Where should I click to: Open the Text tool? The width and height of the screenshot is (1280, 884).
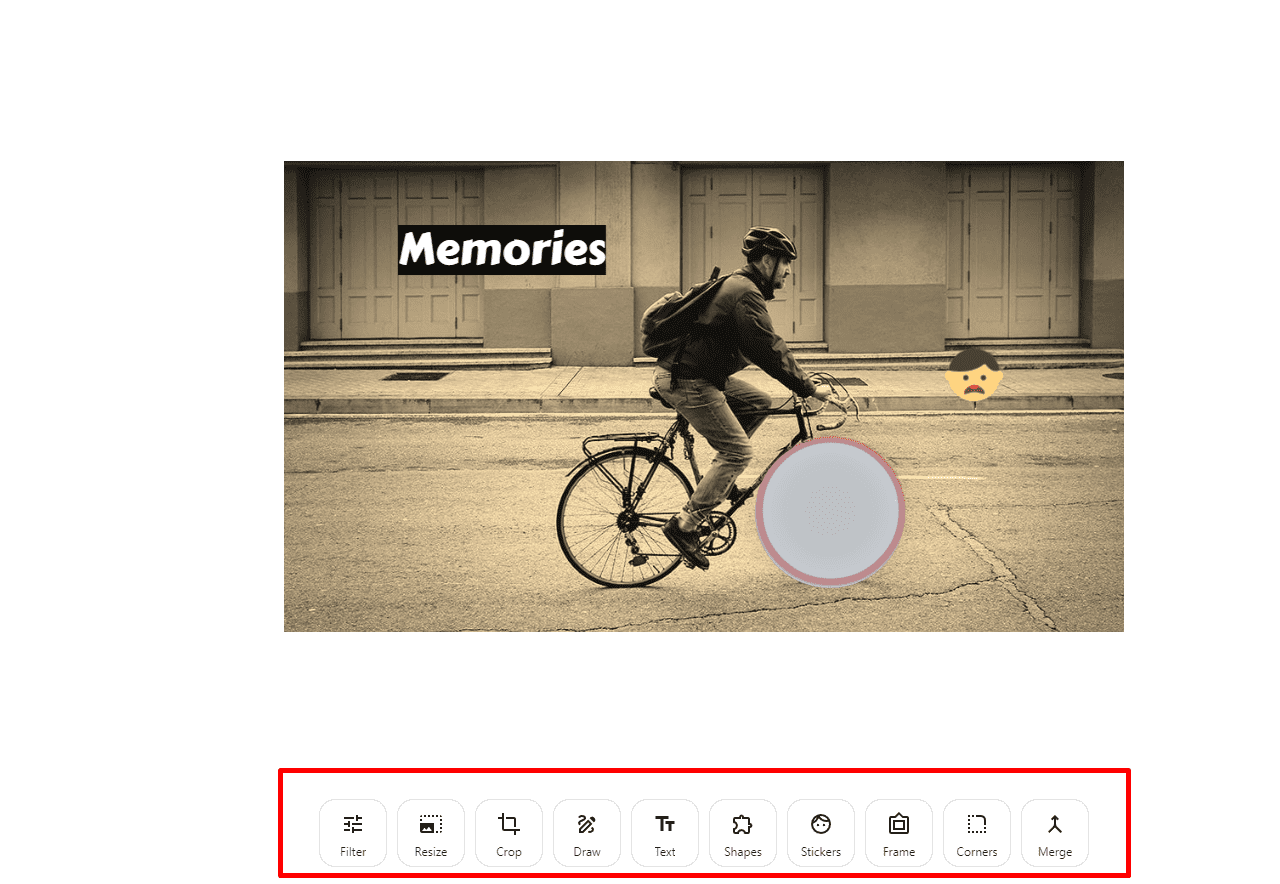click(x=665, y=833)
